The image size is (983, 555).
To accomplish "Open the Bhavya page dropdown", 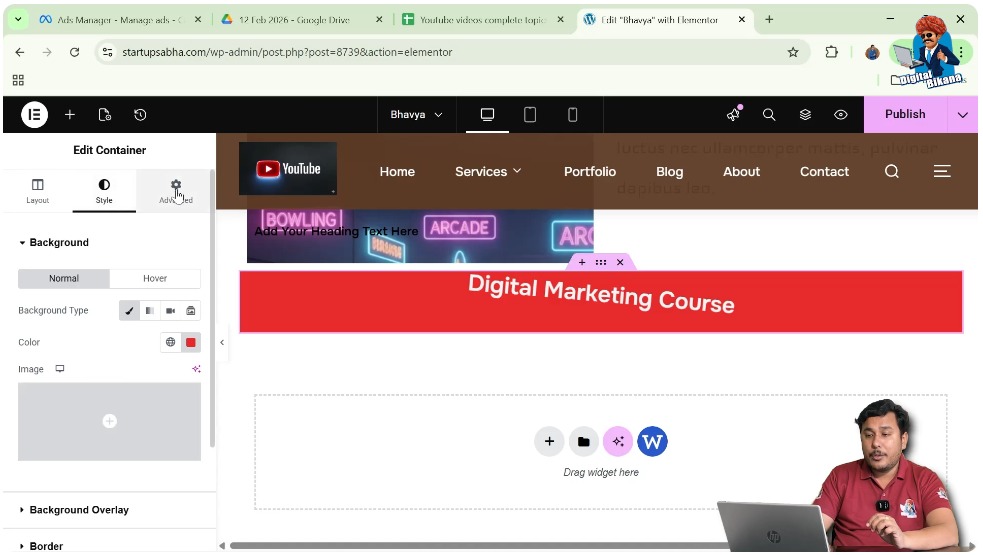I will click(416, 115).
